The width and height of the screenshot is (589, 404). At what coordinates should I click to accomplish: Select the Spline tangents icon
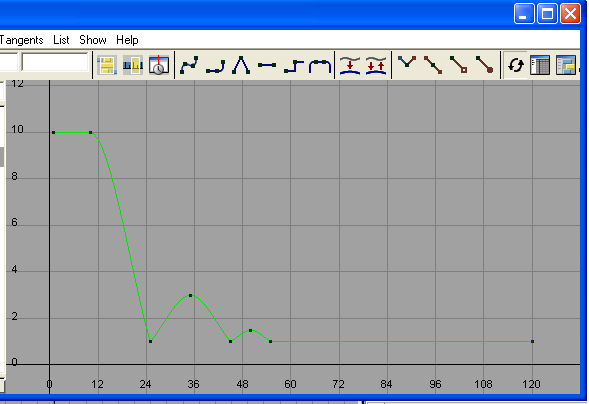pos(189,65)
